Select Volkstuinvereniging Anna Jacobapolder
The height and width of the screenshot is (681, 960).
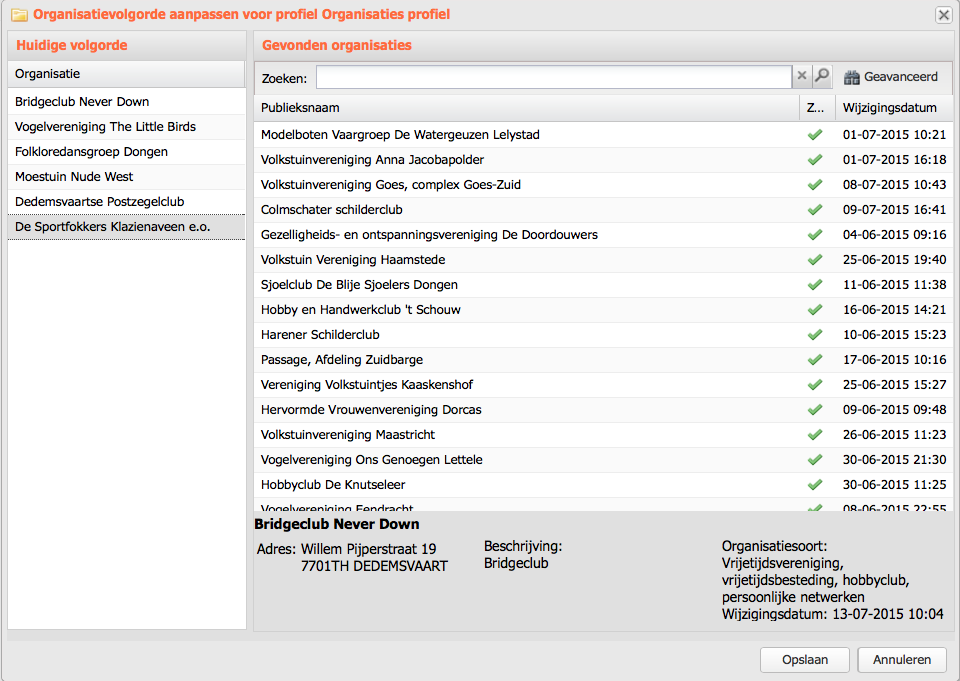[603, 160]
